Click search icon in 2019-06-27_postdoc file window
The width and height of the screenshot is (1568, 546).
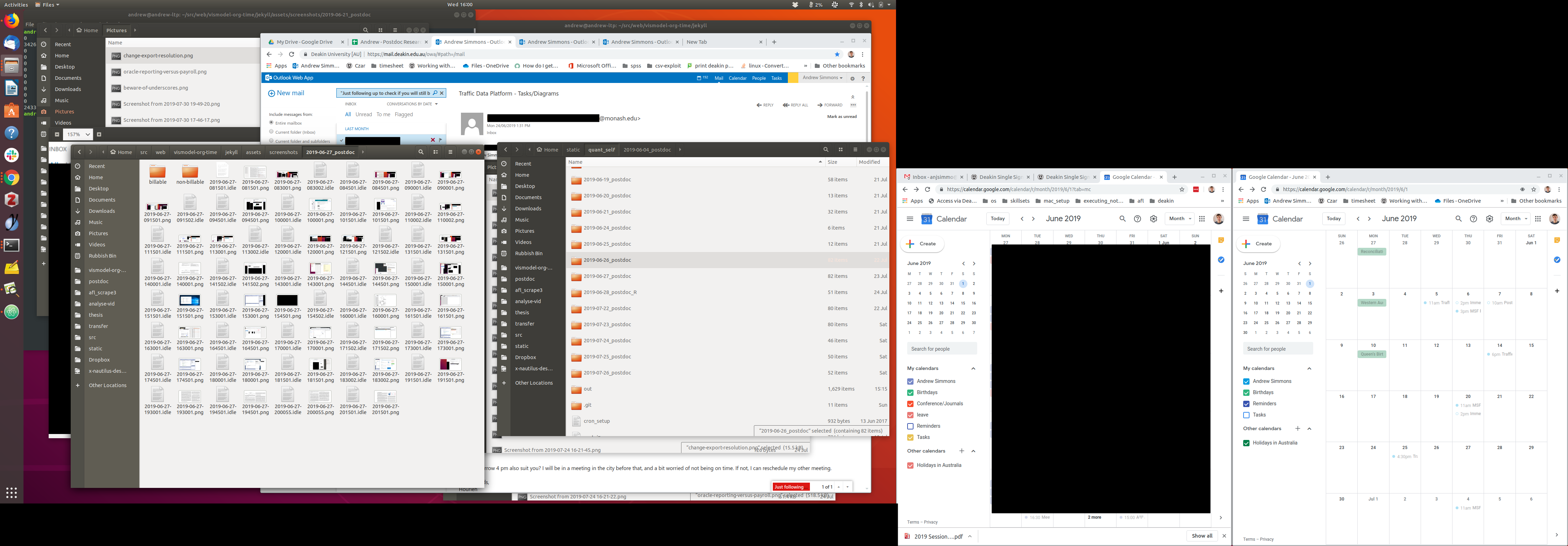tap(421, 152)
